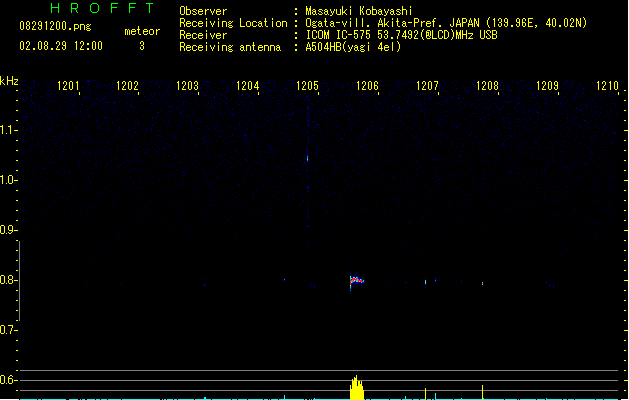Viewport: 629px width, 400px height.
Task: Click the thin yellow spike at 1207 in bottom graph
Action: click(425, 394)
